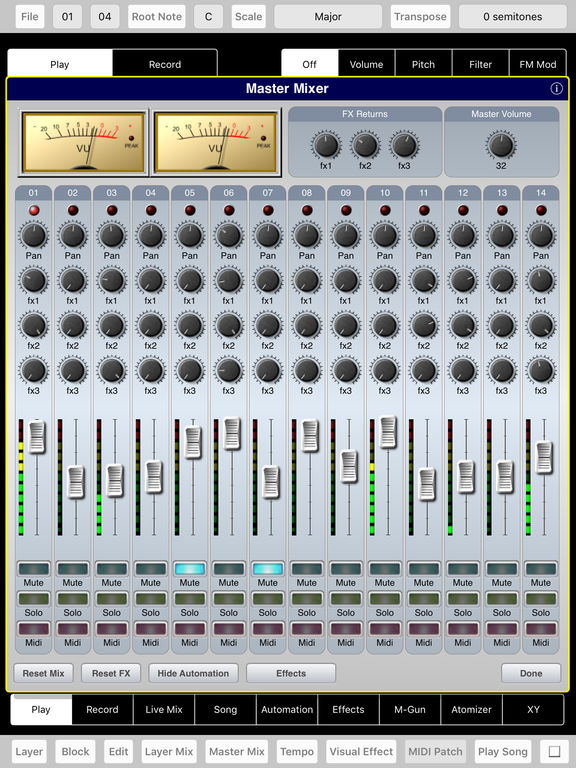
Task: Open the Master Mixer info icon
Action: pos(556,89)
